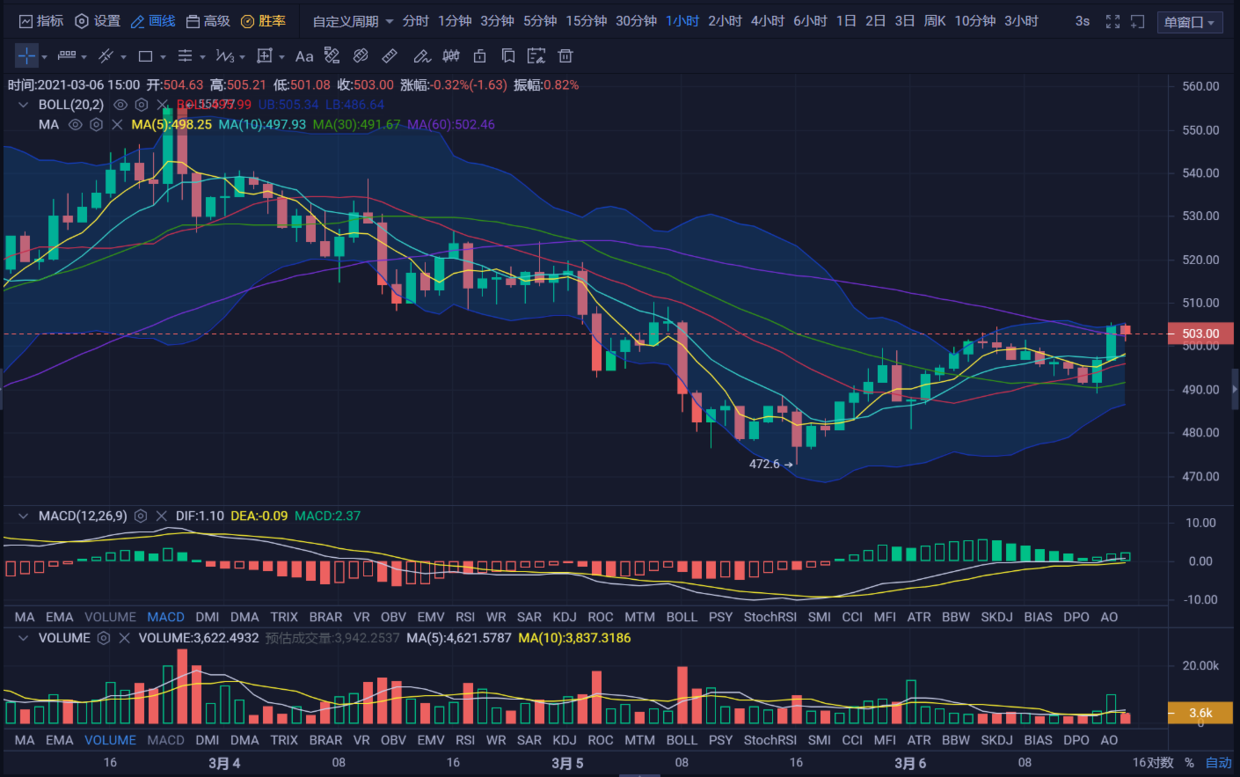This screenshot has width=1240, height=777.
Task: Toggle the 对数 log scale option
Action: 1160,763
